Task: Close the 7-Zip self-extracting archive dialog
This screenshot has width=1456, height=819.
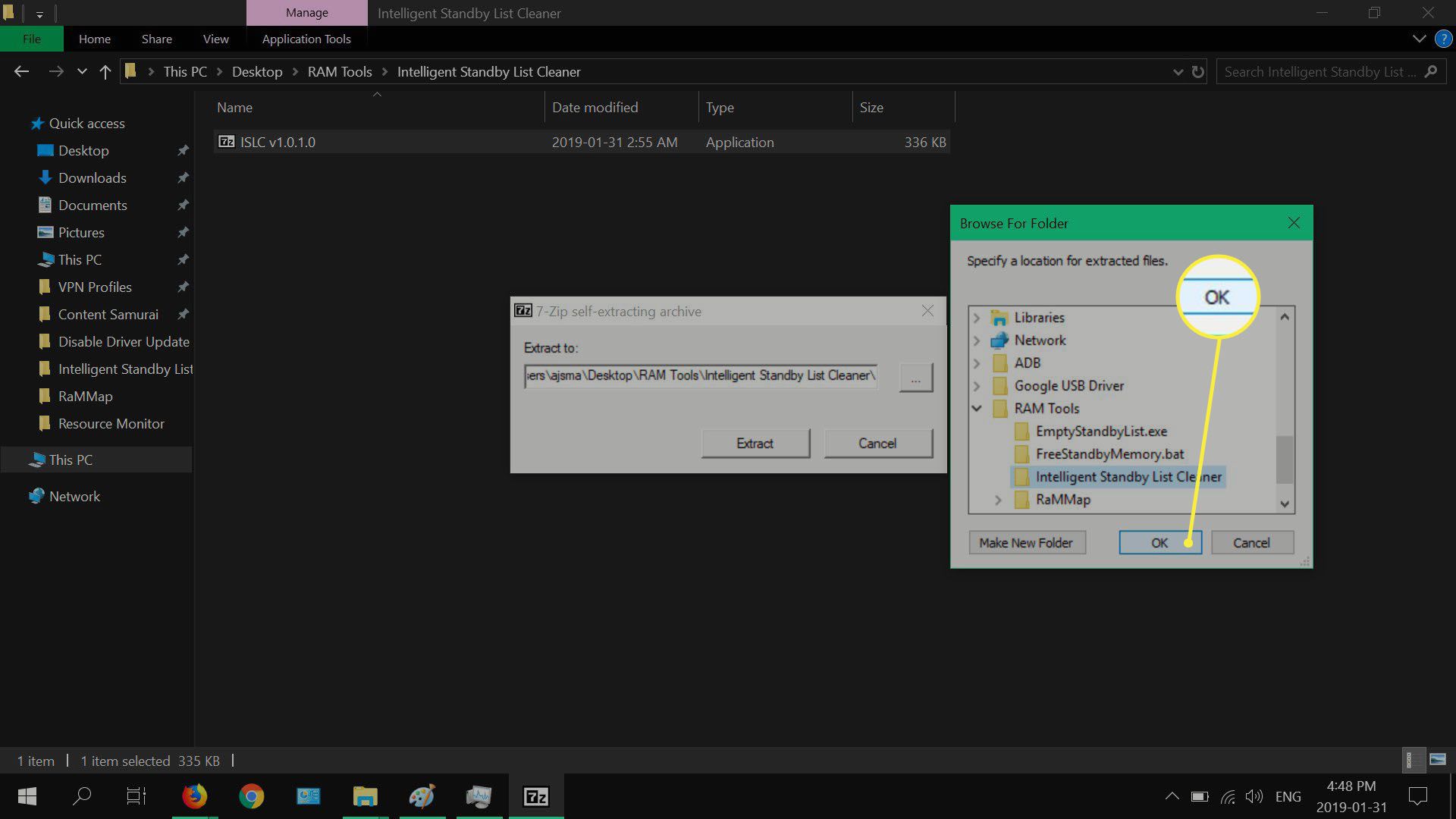Action: point(927,311)
